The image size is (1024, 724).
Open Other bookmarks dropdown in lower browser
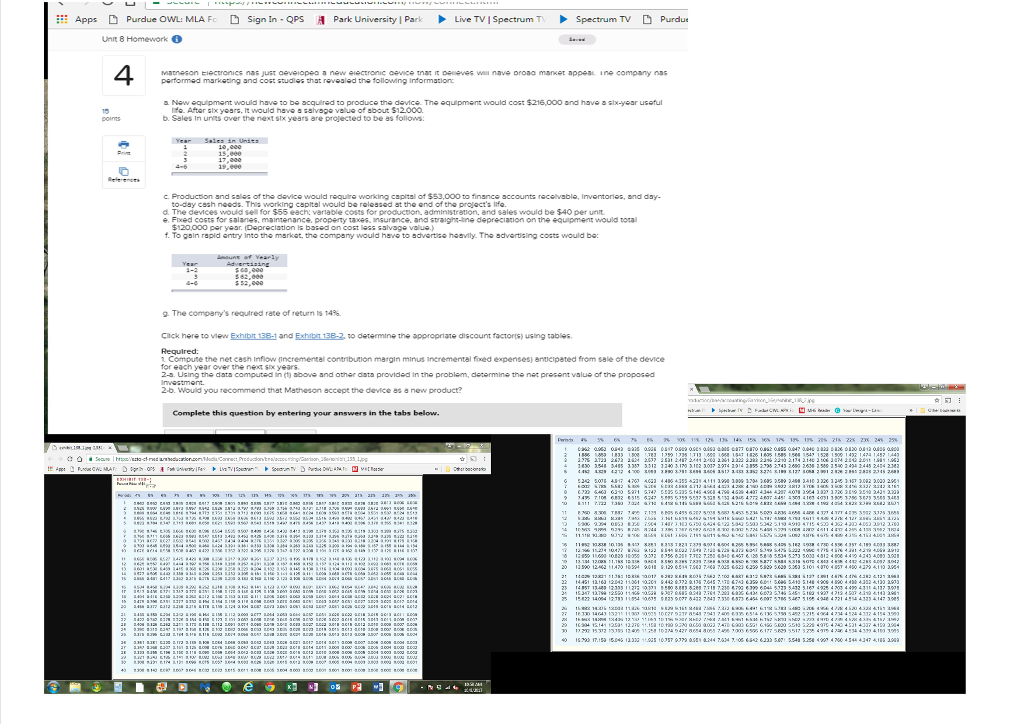469,469
